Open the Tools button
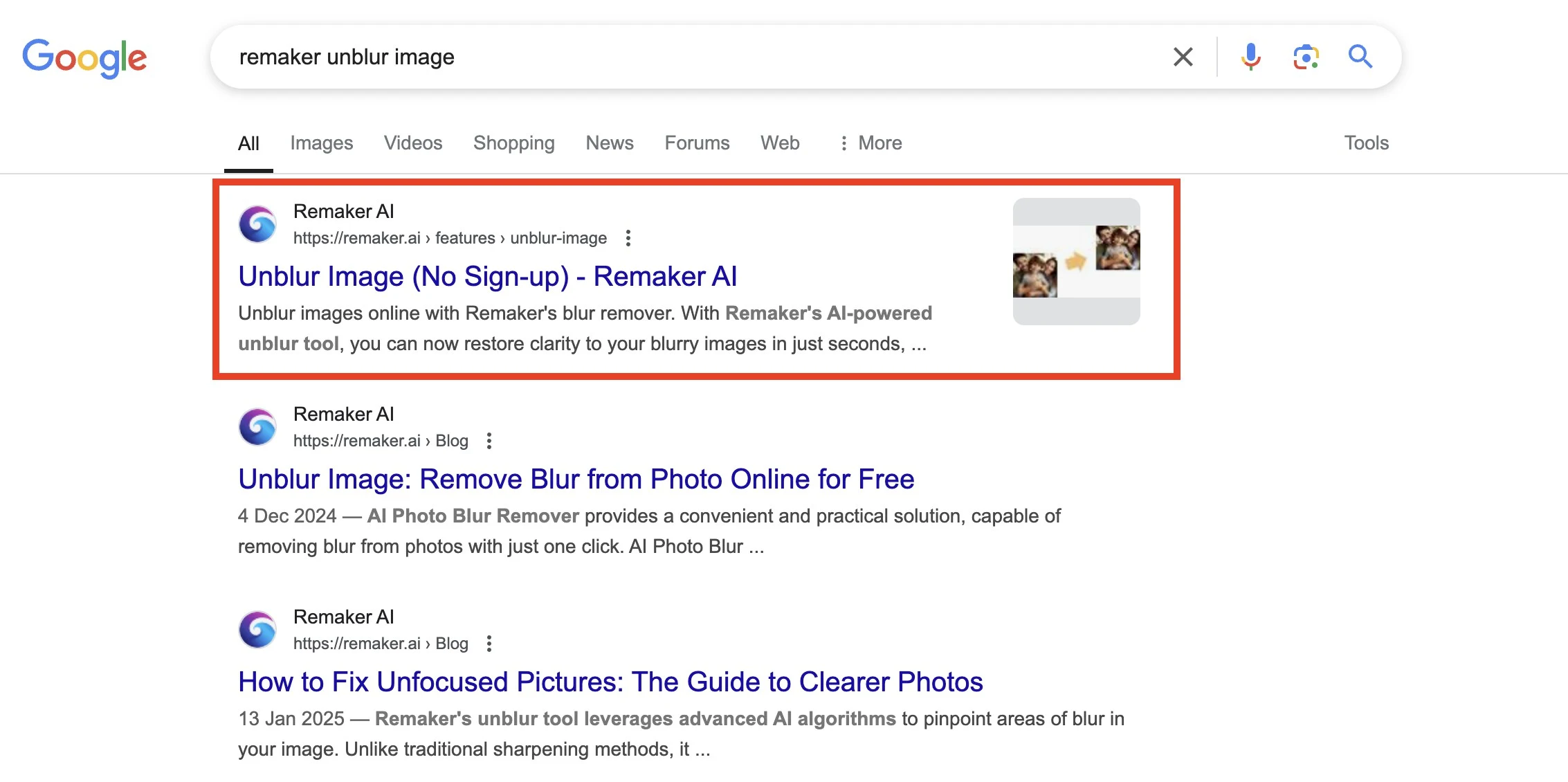This screenshot has width=1568, height=782. click(x=1366, y=143)
